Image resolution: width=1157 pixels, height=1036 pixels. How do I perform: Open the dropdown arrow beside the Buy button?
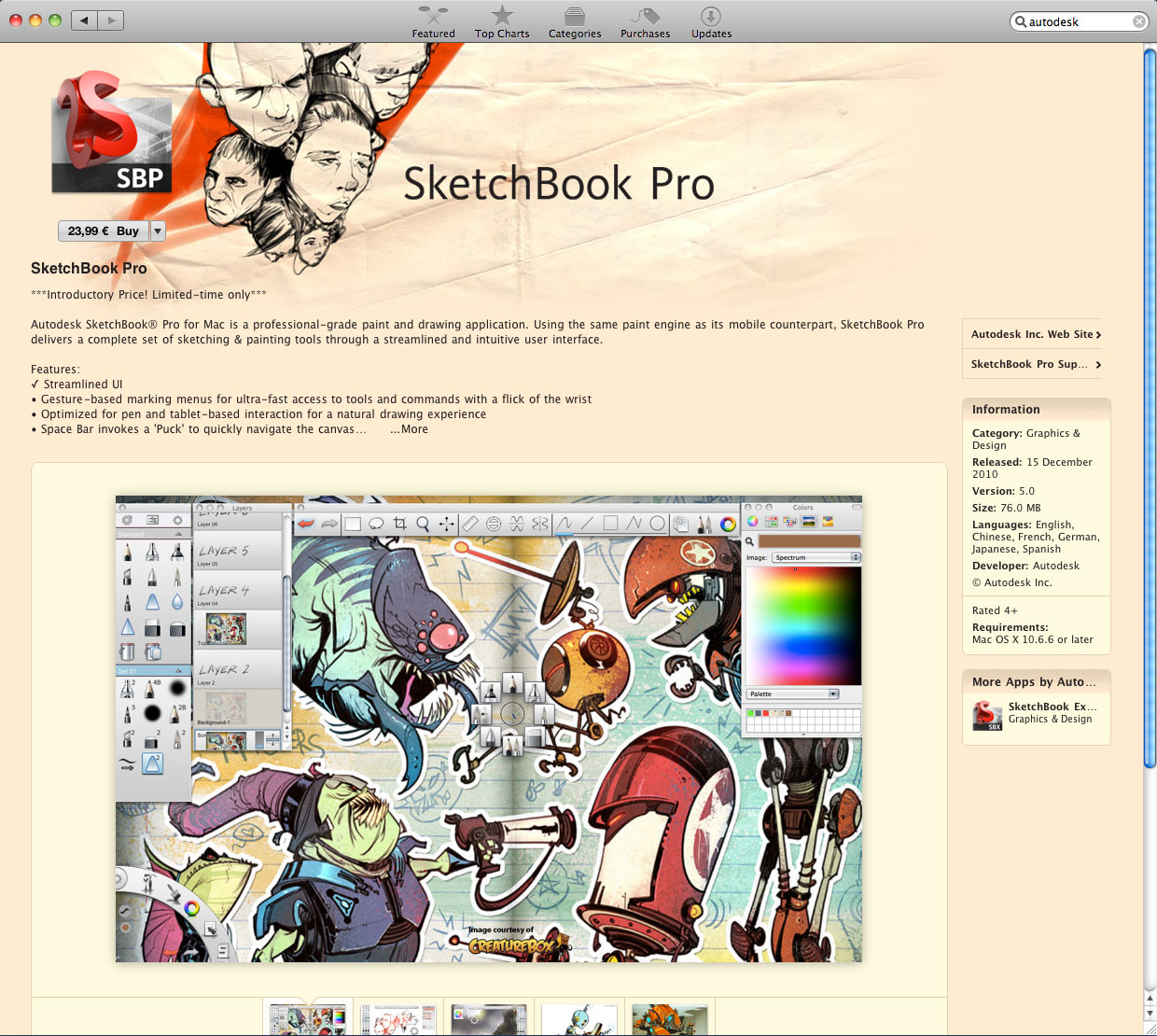pos(158,231)
